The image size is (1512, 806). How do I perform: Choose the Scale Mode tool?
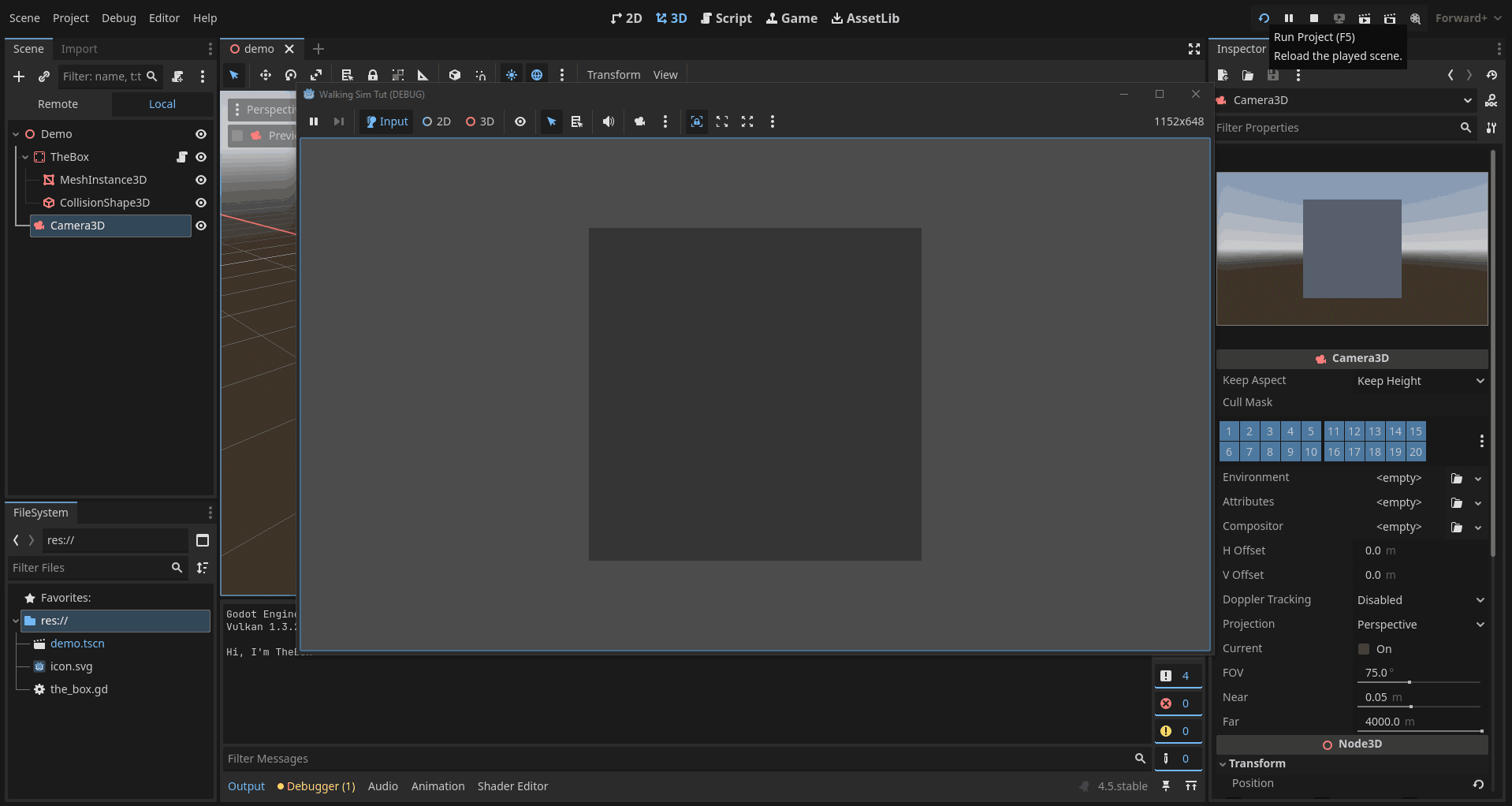316,75
